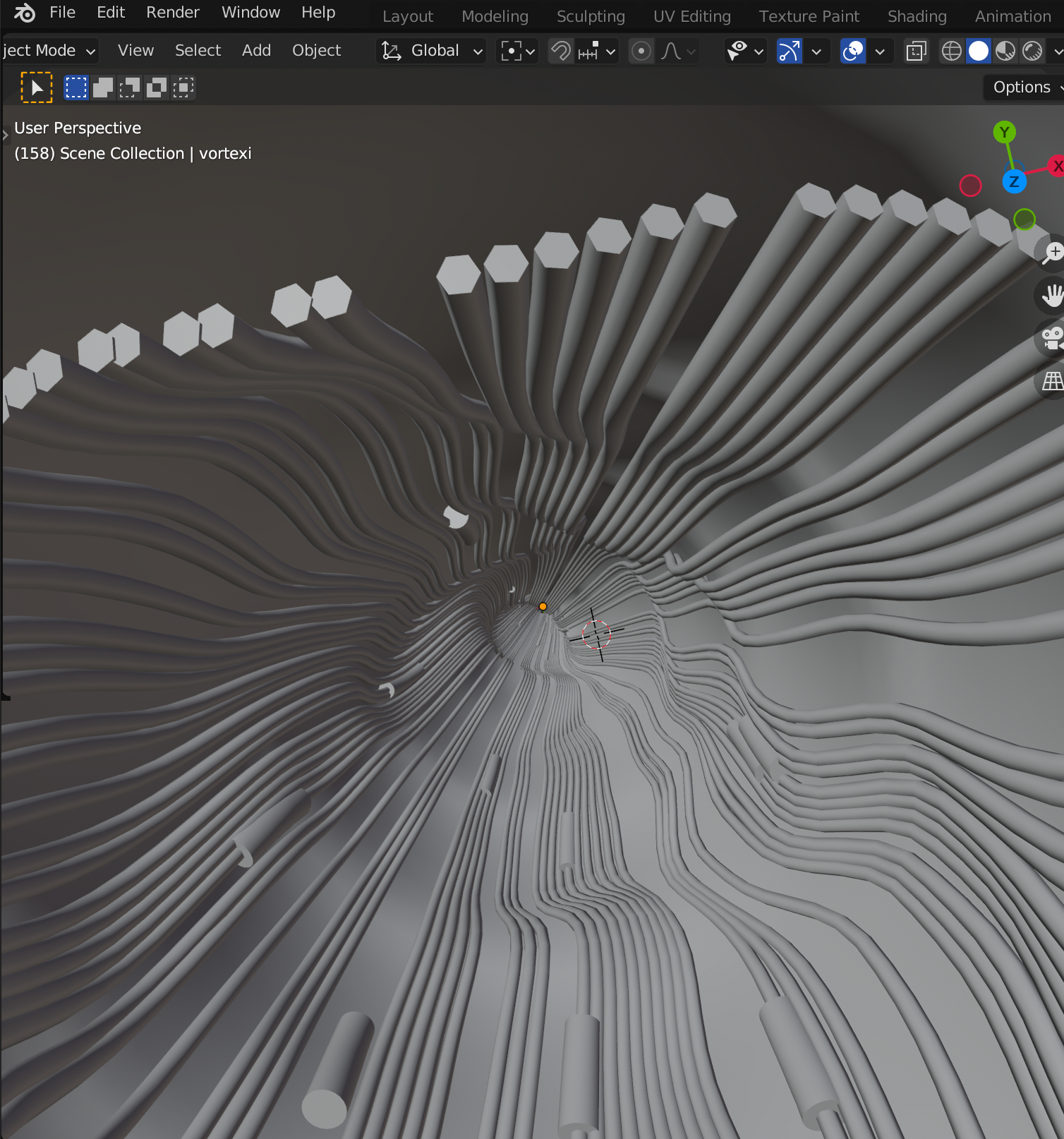Click the '(158) Scene Collection | vortexi' text
This screenshot has width=1064, height=1139.
point(133,154)
